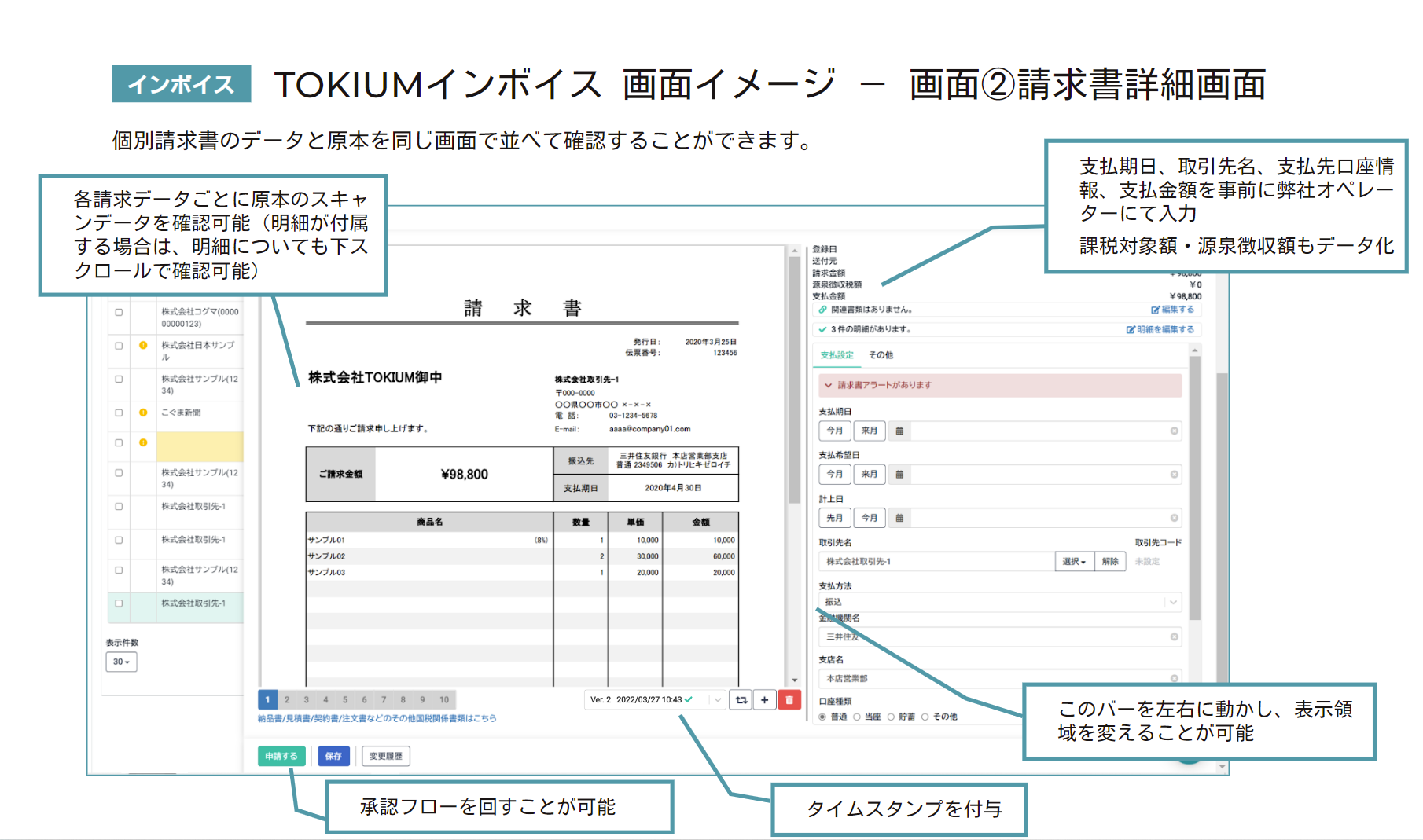Open the 表示件数 30 dropdown
Image resolution: width=1423 pixels, height=840 pixels.
[x=121, y=662]
